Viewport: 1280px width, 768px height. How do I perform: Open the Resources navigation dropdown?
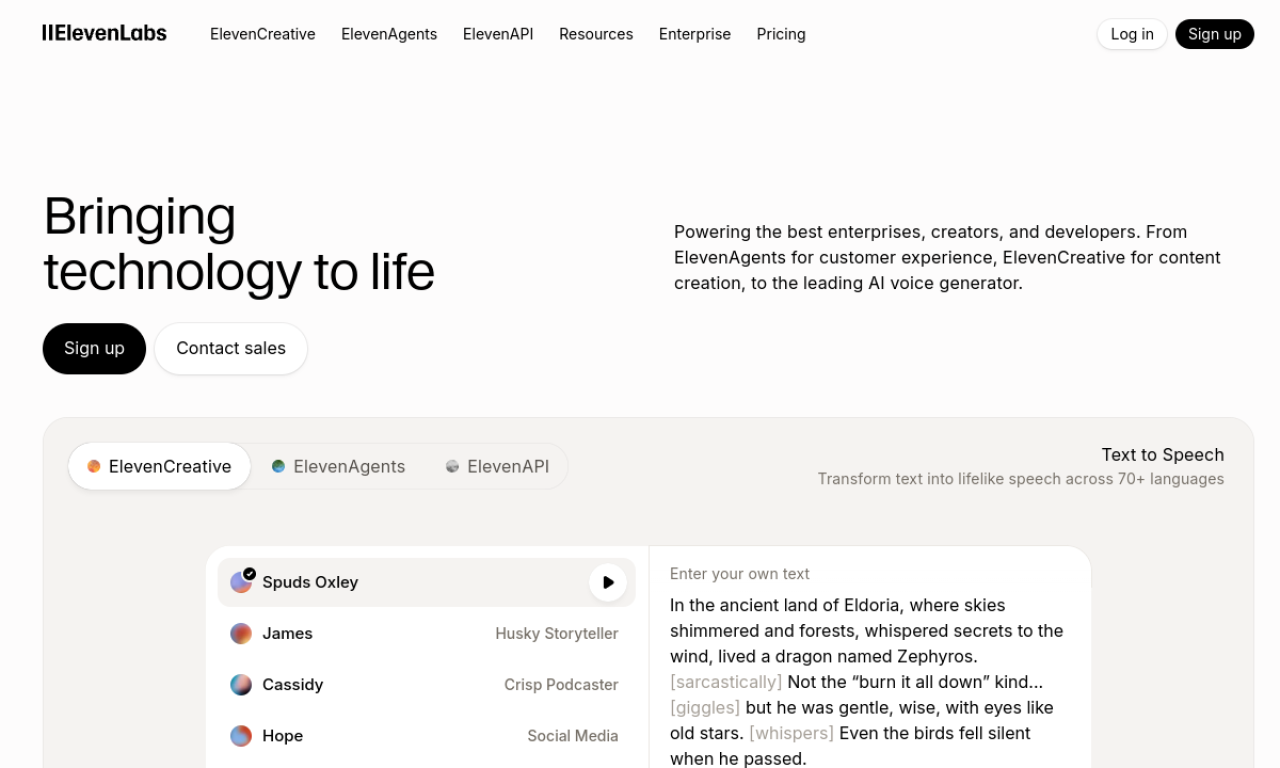tap(595, 34)
